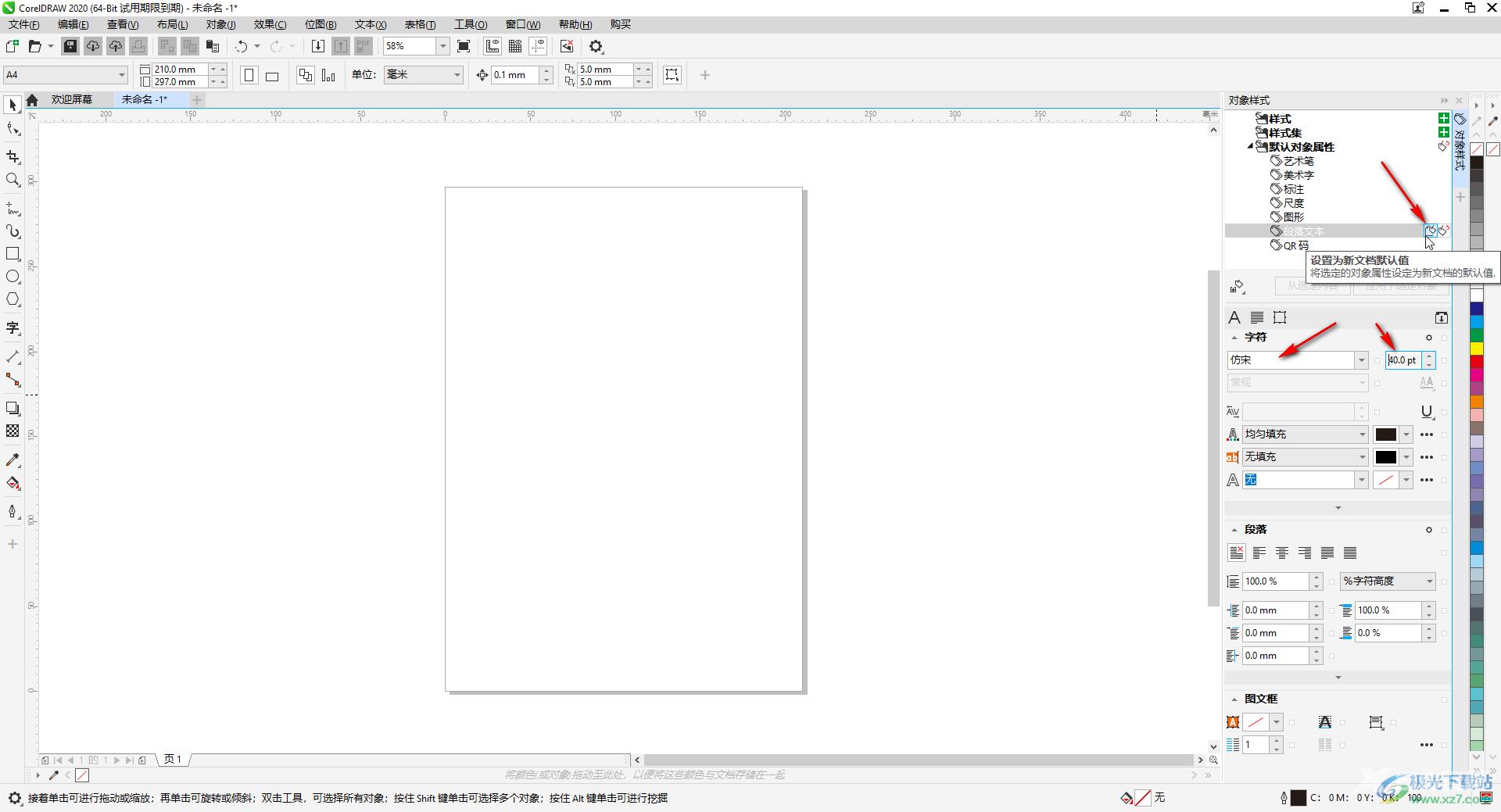Viewport: 1501px width, 812px height.
Task: Open the 无填充 background fill dropdown
Action: (1361, 457)
